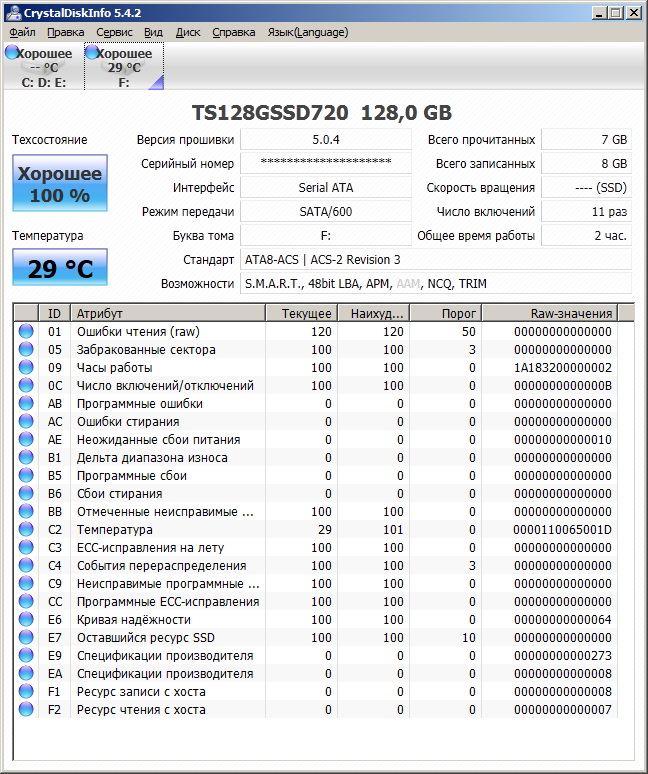Open the Язык(Language) menu
This screenshot has width=648, height=774.
[307, 32]
